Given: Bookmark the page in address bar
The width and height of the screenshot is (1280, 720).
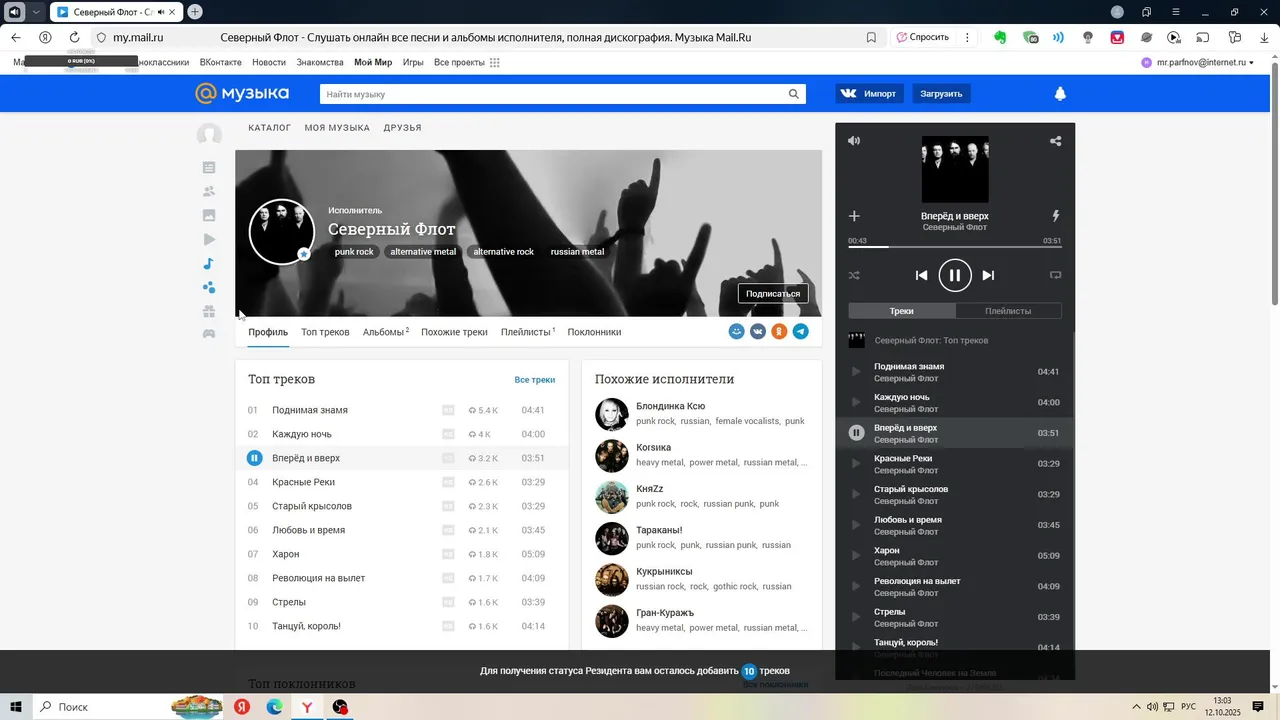Looking at the screenshot, I should pos(871,37).
